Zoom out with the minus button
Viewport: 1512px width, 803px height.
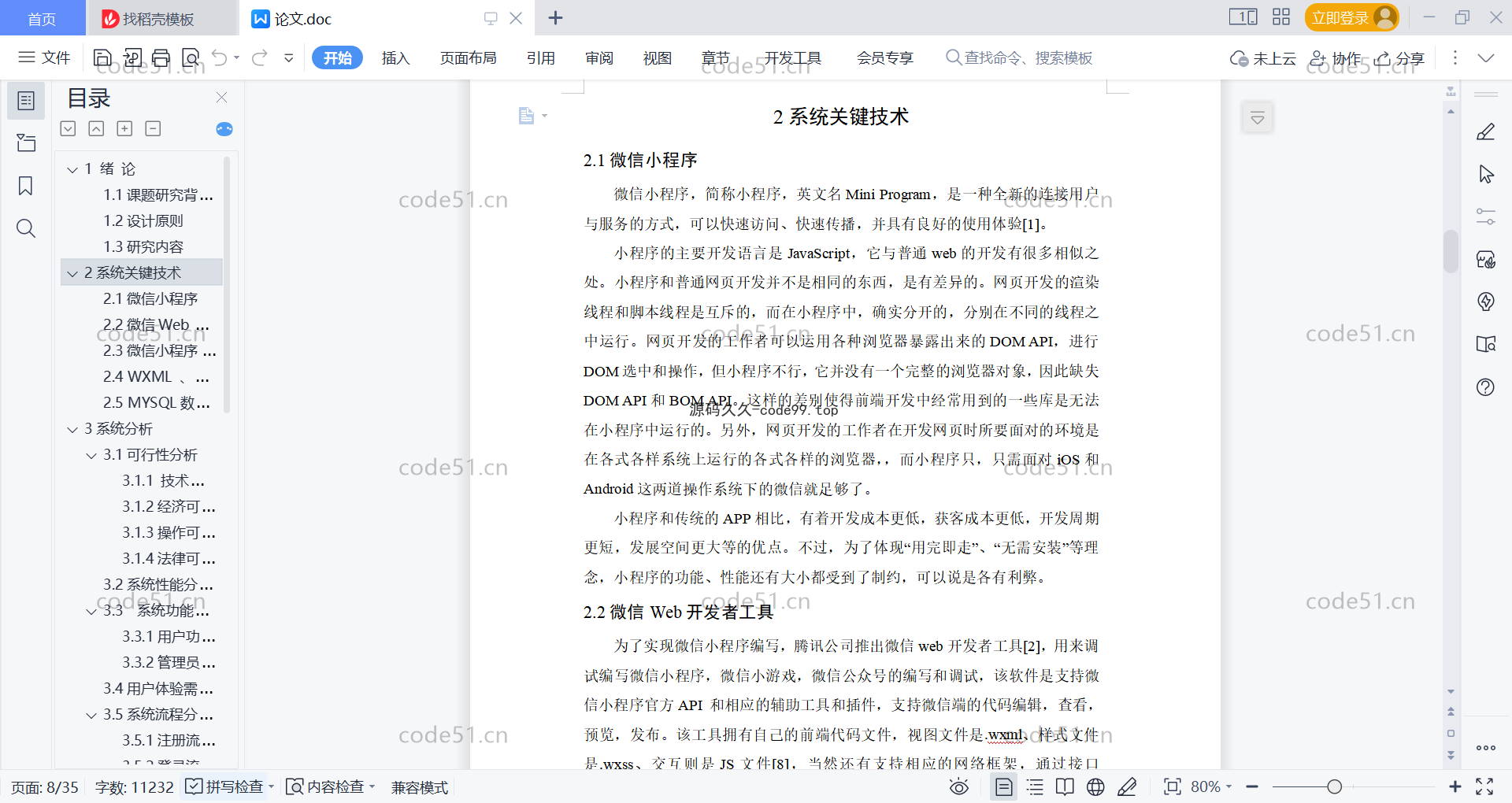(1252, 786)
